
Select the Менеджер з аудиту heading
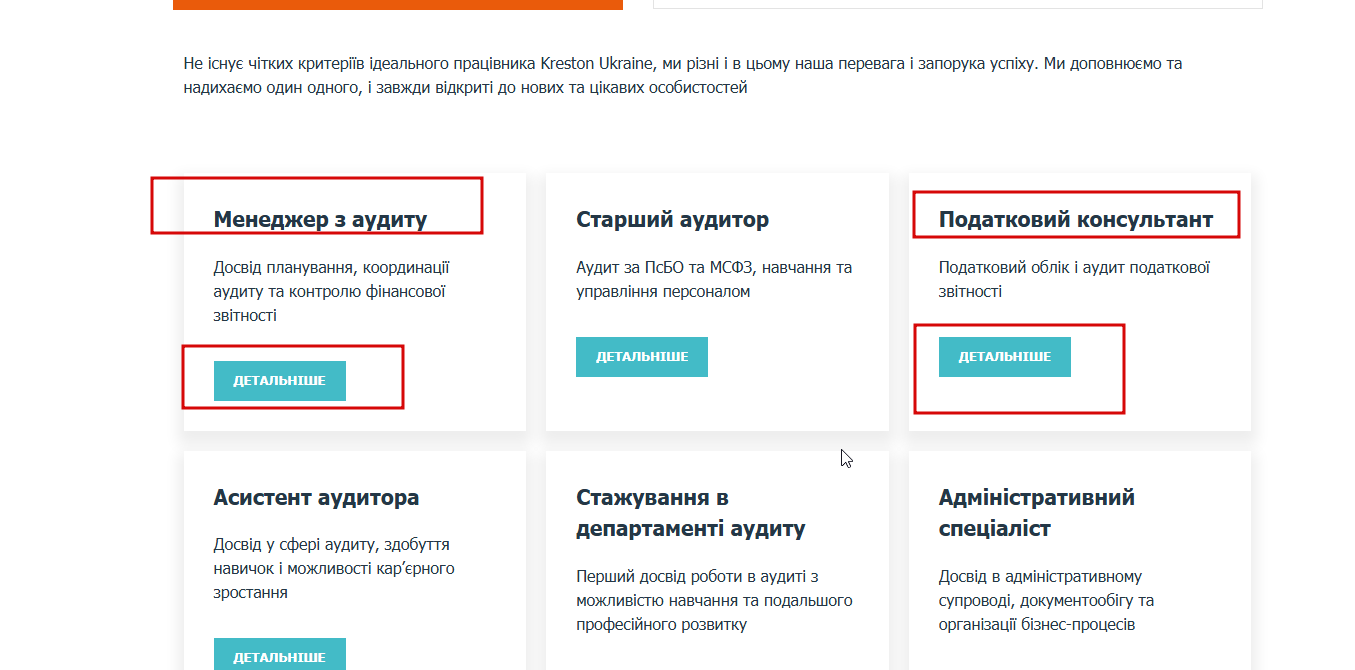click(320, 220)
